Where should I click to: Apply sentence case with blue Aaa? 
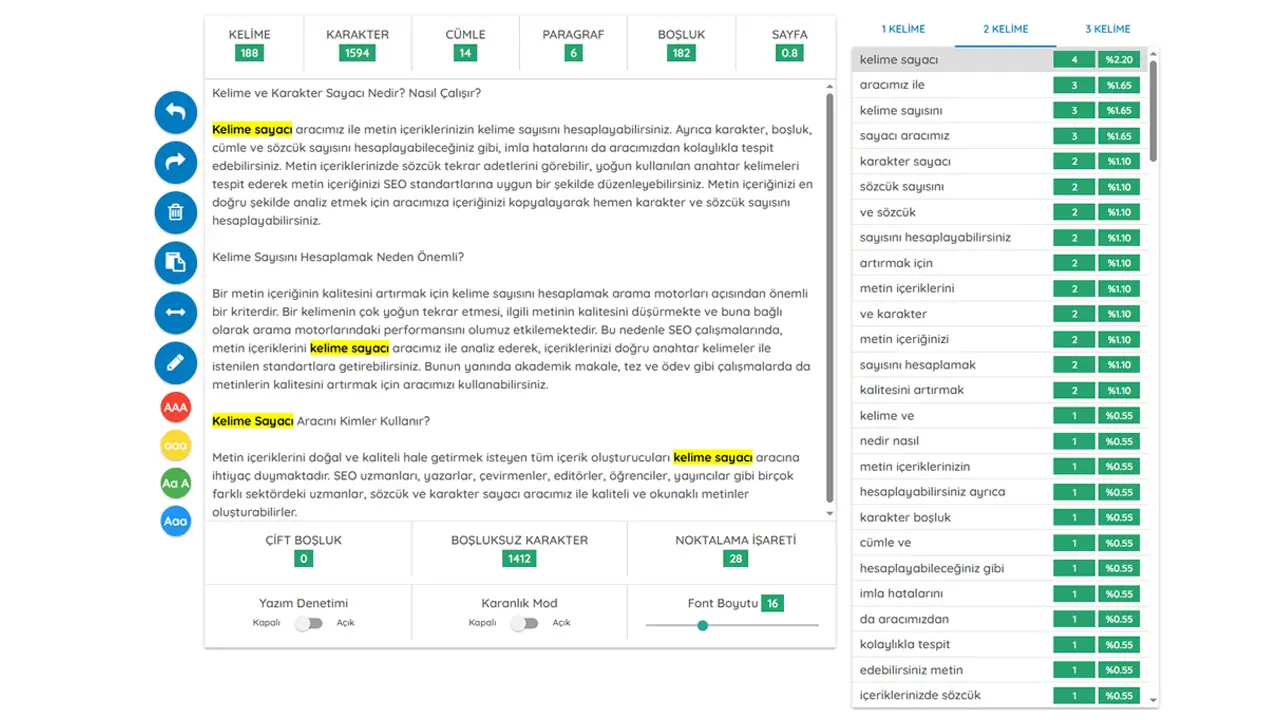click(x=176, y=521)
